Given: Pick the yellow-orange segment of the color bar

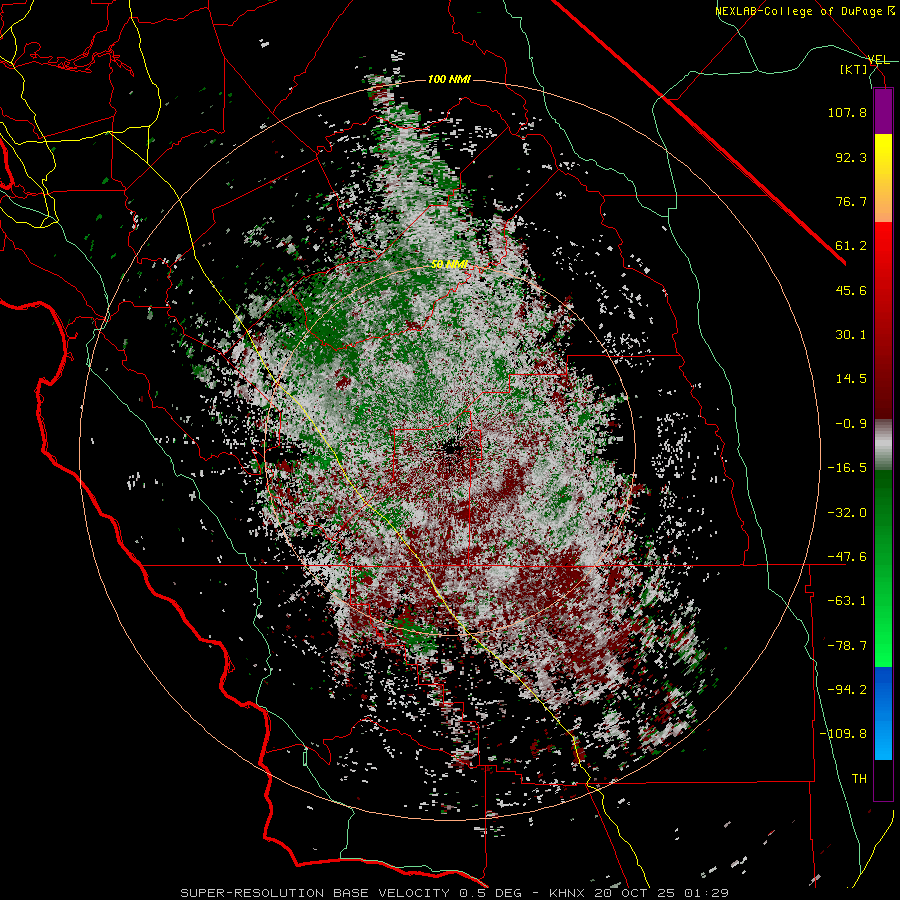Looking at the screenshot, I should coord(883,178).
